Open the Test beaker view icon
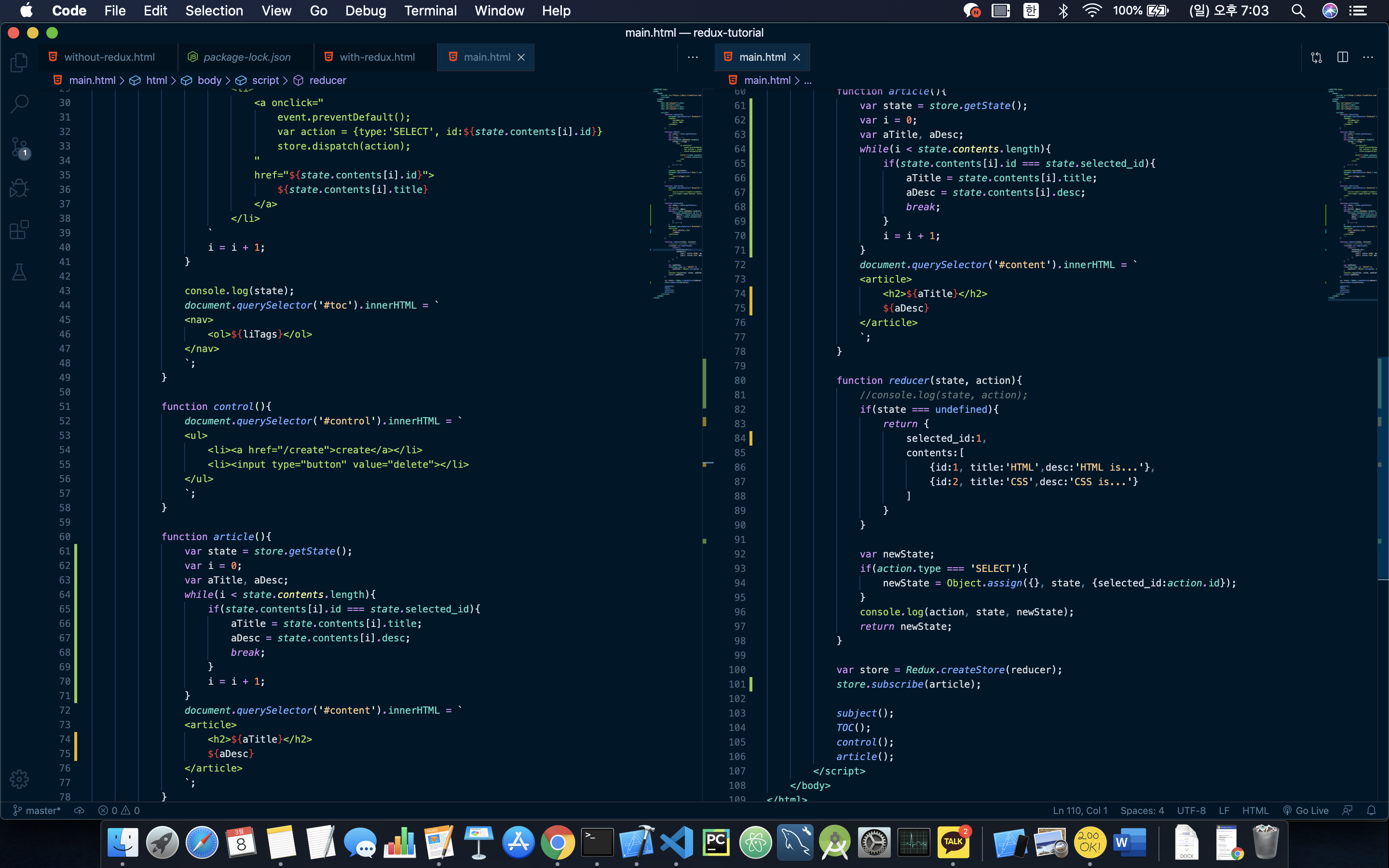The image size is (1389, 868). (19, 271)
